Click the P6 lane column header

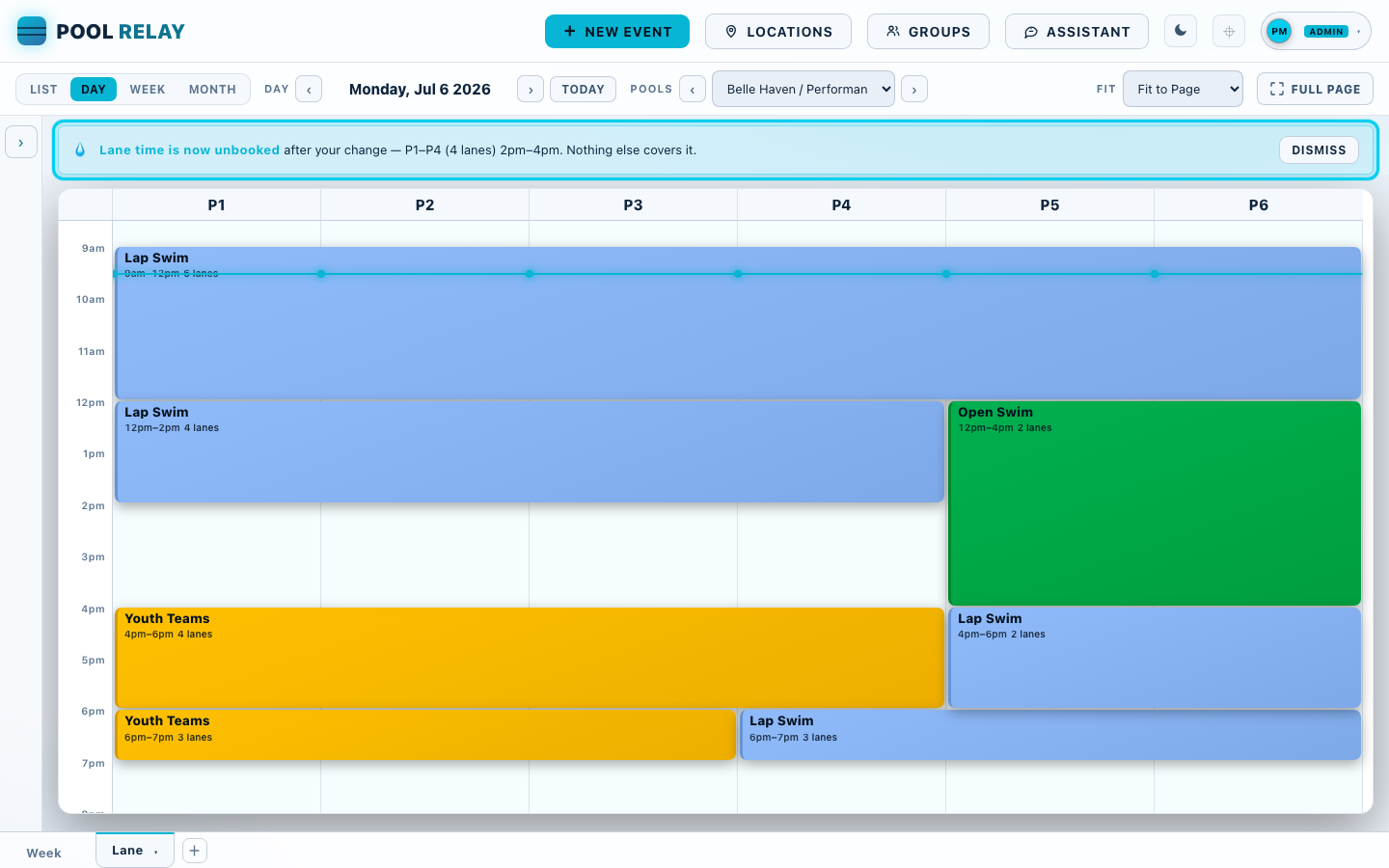1258,204
